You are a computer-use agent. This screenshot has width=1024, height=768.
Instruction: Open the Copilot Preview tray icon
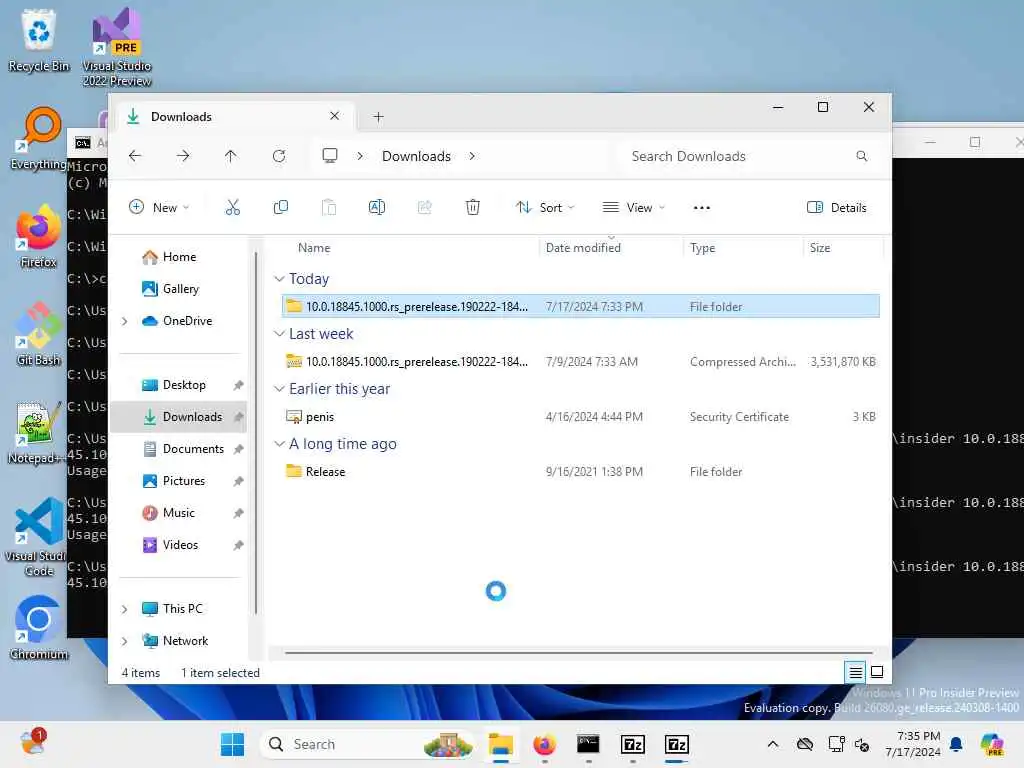tap(992, 744)
